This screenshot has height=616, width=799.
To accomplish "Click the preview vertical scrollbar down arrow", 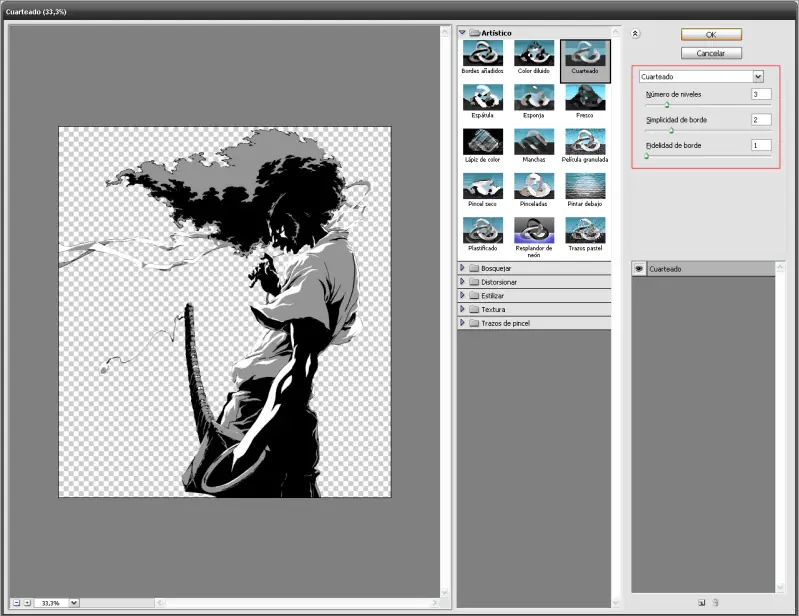I will pos(445,593).
